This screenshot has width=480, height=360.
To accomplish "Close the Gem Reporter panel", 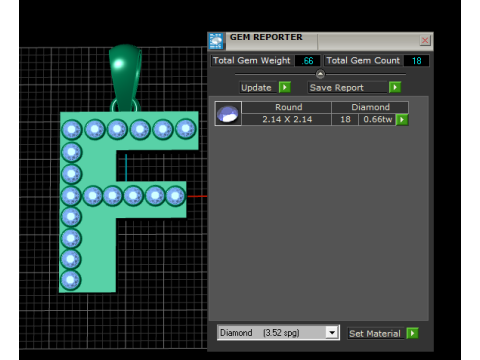I will [x=425, y=41].
